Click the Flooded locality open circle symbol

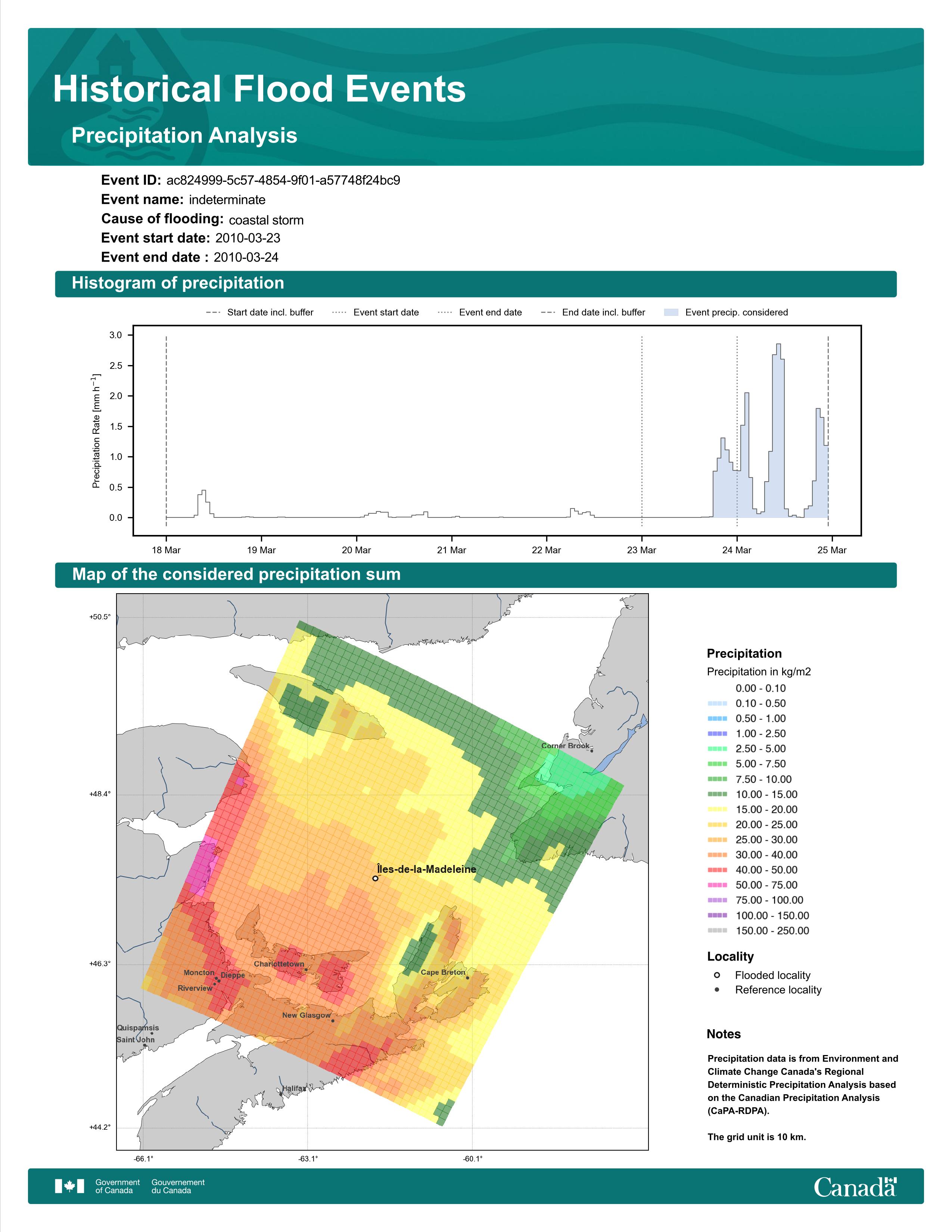coord(717,975)
